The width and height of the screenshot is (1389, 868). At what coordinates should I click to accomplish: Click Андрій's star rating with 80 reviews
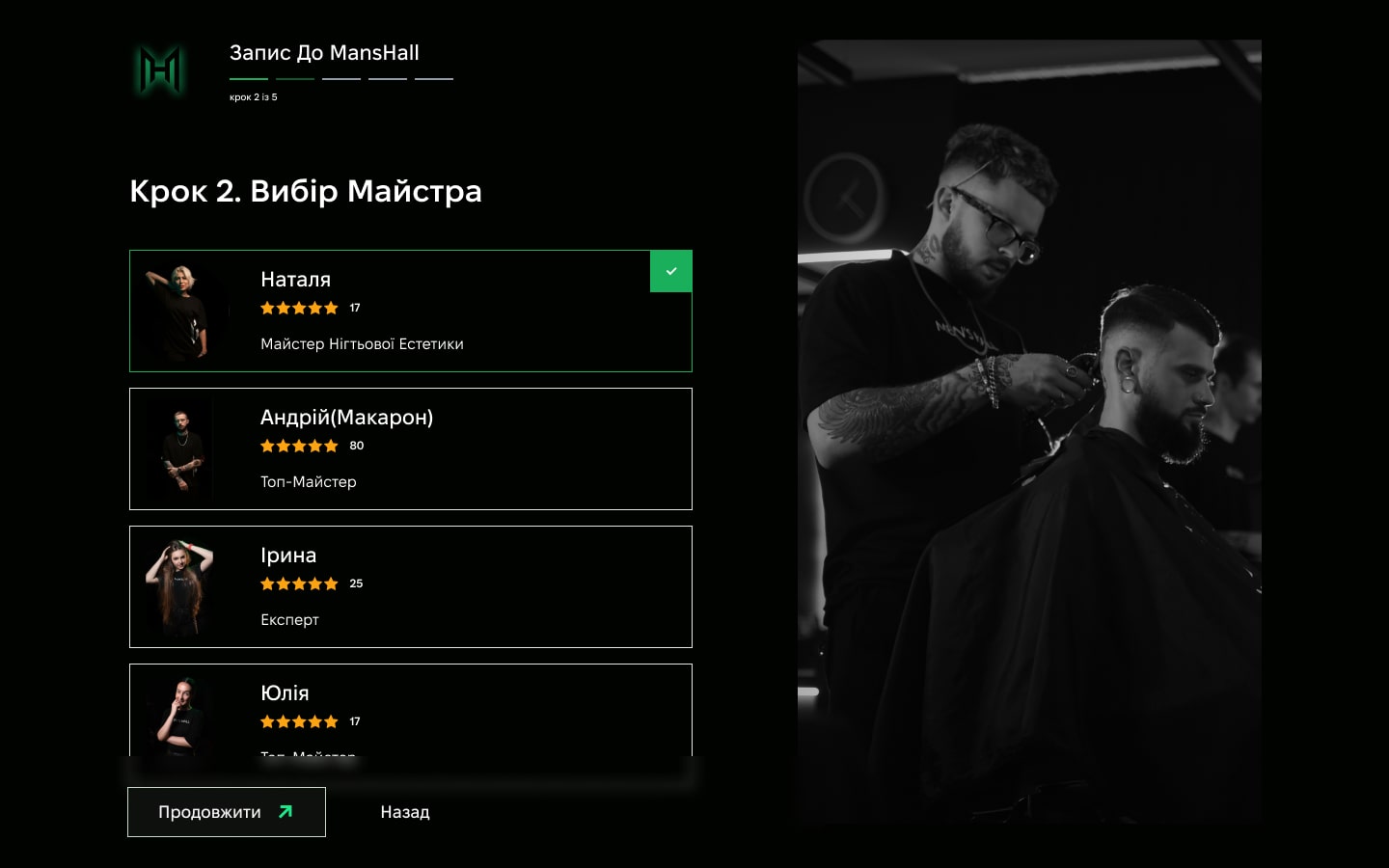point(299,446)
